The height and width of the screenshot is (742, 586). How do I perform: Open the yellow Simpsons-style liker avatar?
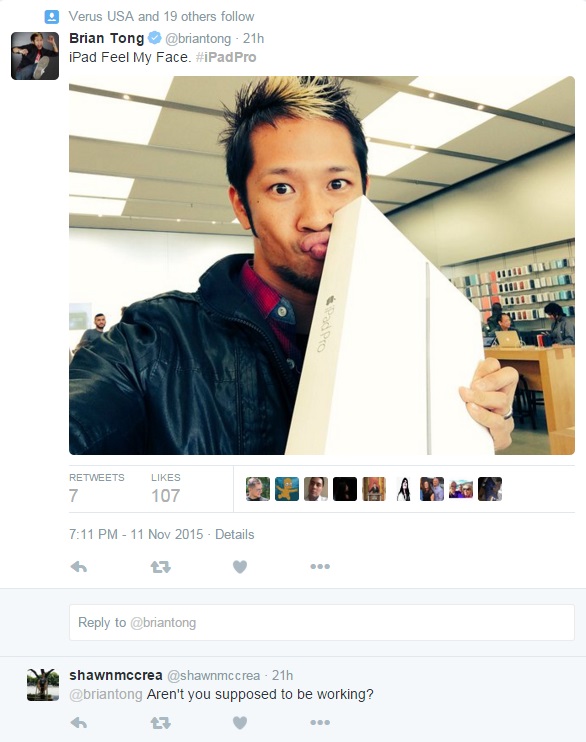click(x=287, y=489)
